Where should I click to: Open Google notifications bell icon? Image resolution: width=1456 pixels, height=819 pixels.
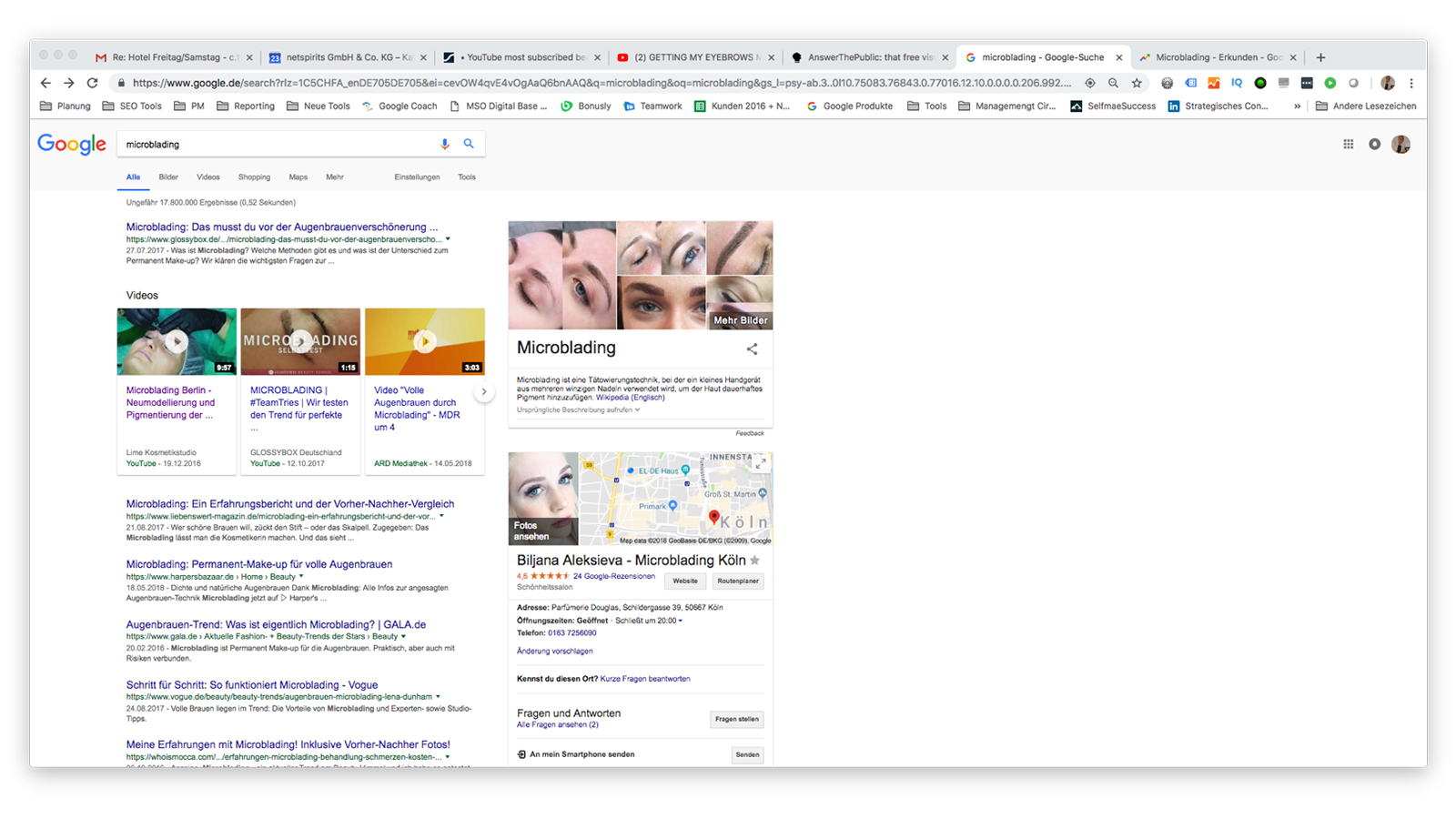(x=1374, y=144)
